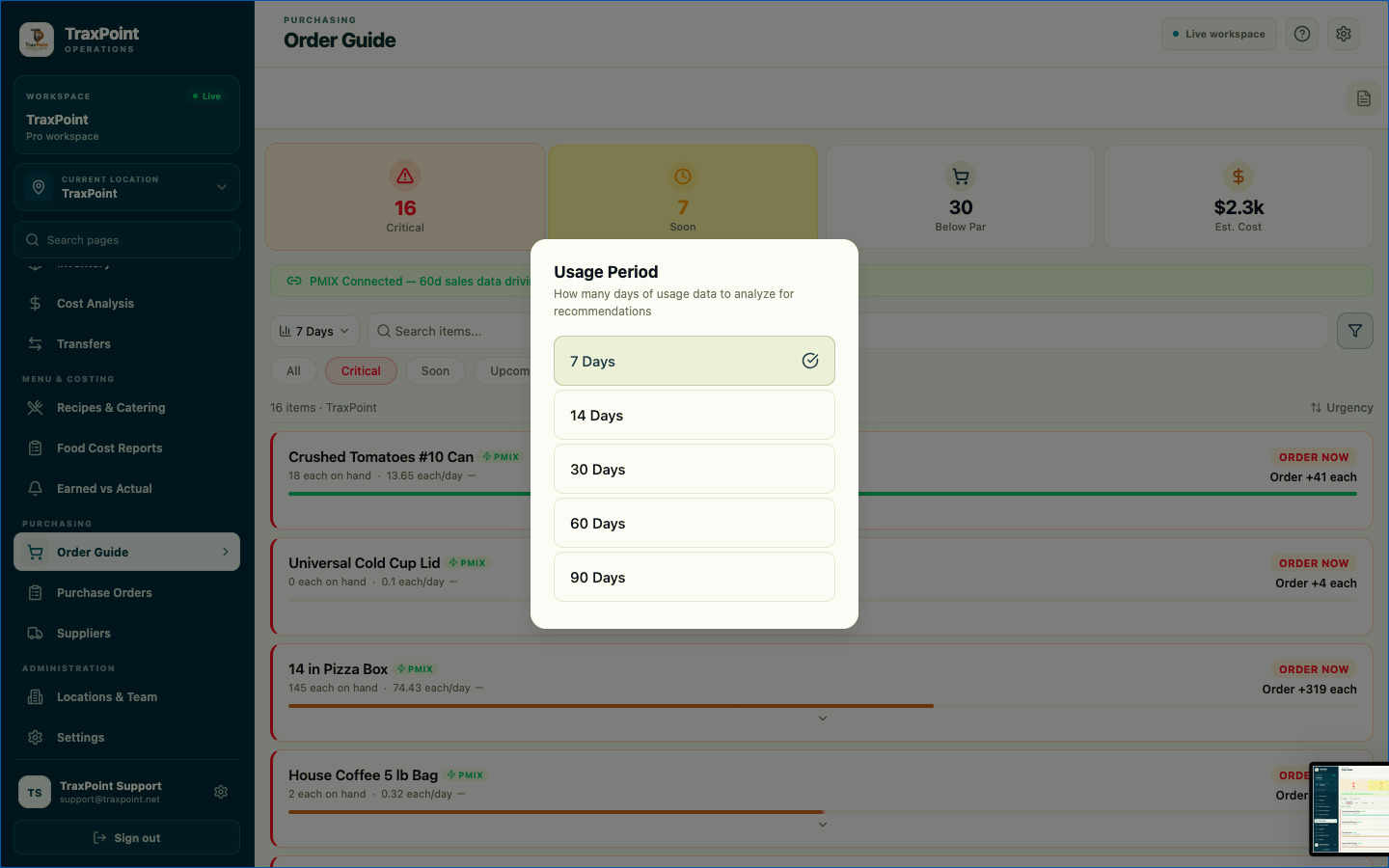The image size is (1389, 868).
Task: Click the Suppliers truck icon
Action: click(36, 634)
